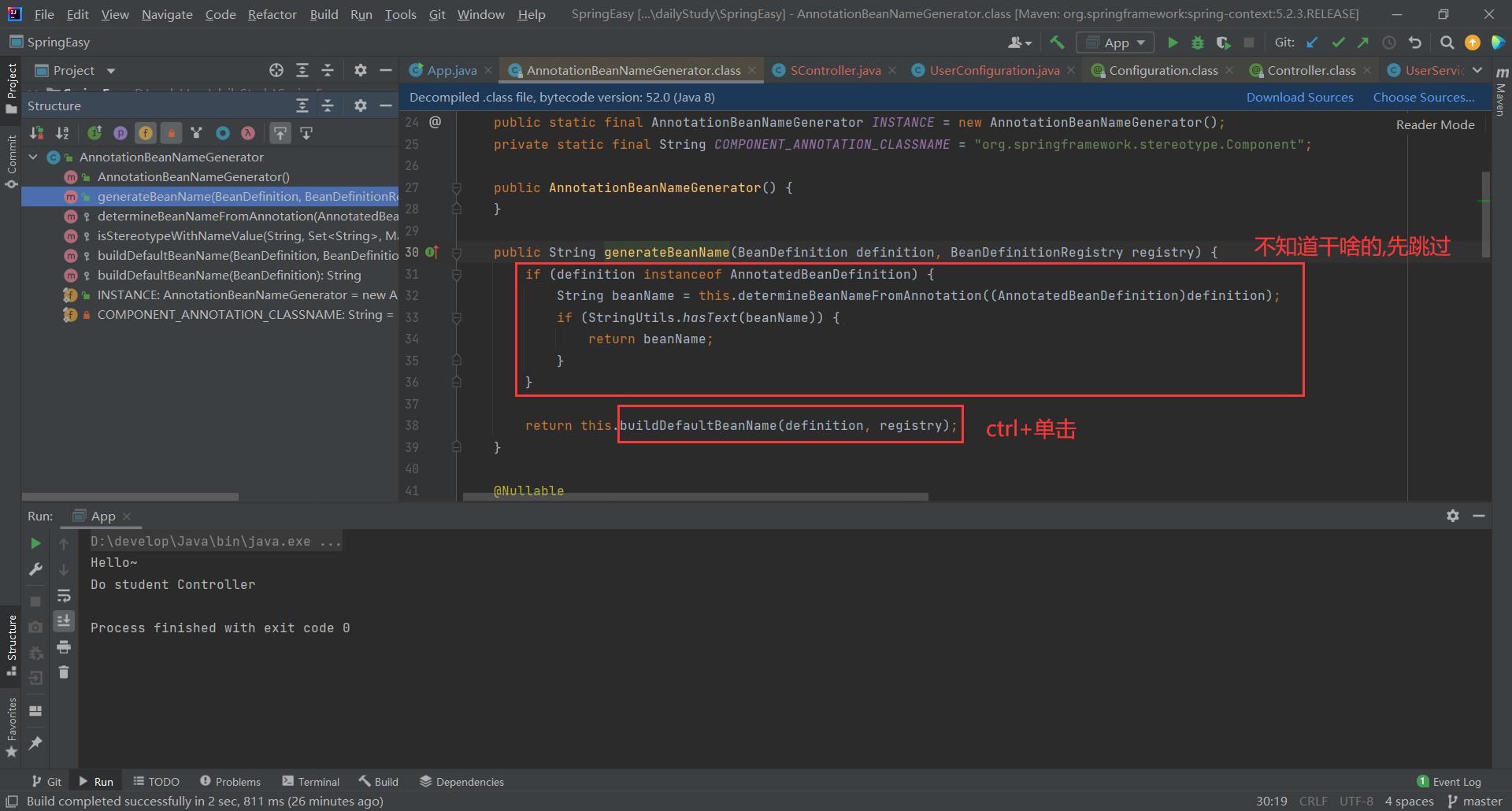
Task: Hide the Structure panel with minus
Action: click(386, 106)
